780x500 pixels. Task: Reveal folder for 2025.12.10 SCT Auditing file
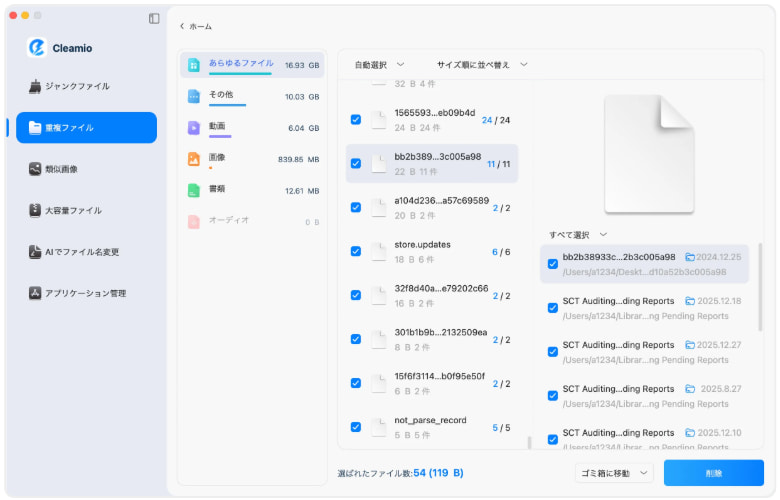690,433
